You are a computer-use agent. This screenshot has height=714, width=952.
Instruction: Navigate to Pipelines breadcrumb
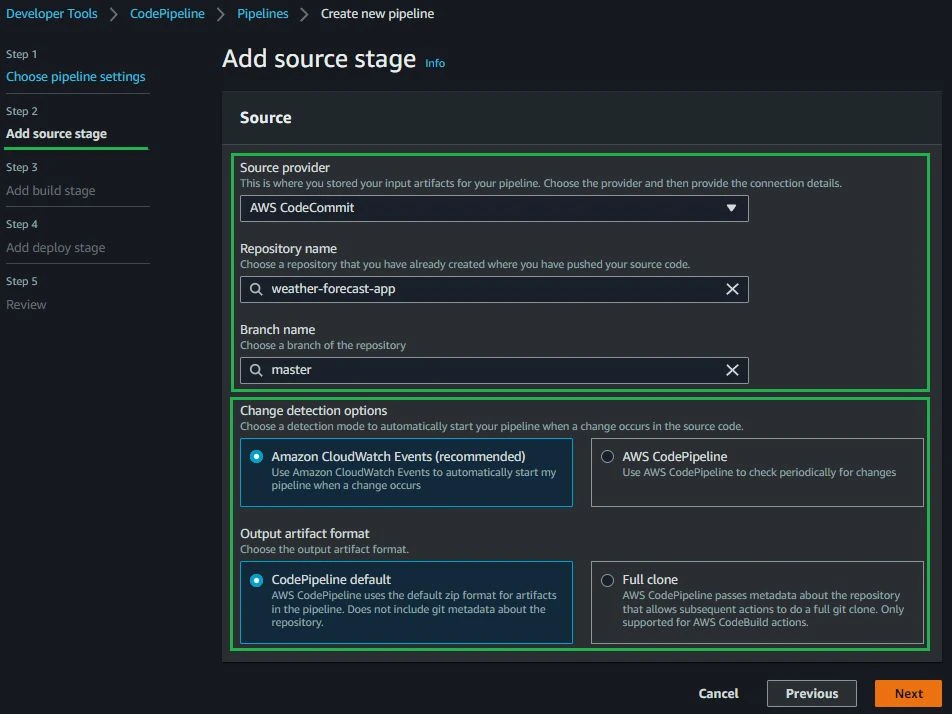[x=262, y=13]
